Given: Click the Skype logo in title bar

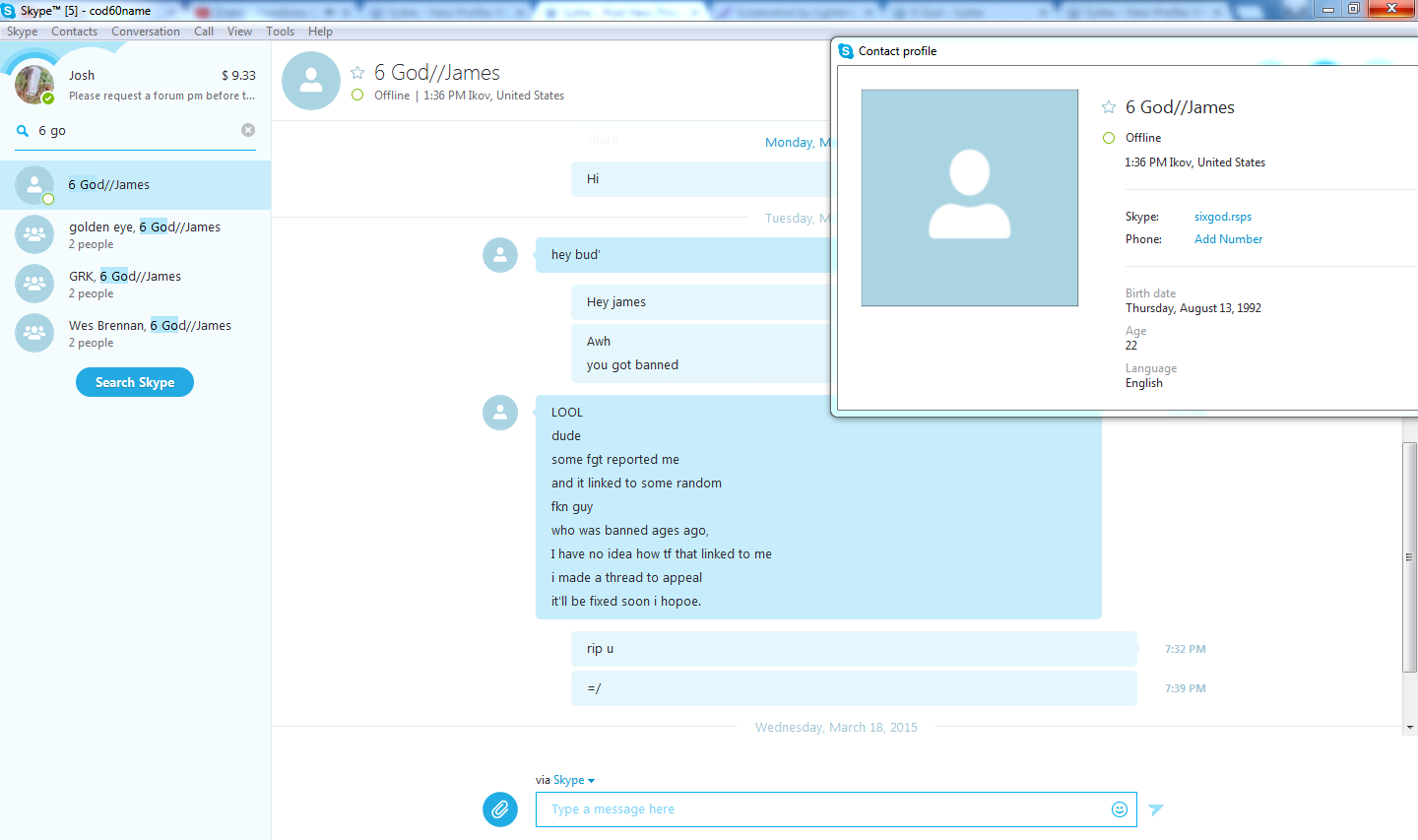Looking at the screenshot, I should 9,11.
